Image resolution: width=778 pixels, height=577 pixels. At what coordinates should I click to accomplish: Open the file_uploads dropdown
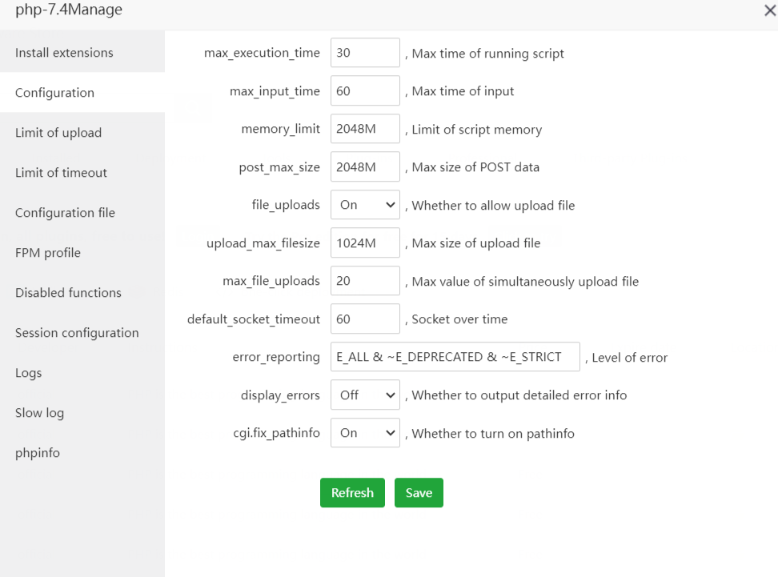[365, 205]
